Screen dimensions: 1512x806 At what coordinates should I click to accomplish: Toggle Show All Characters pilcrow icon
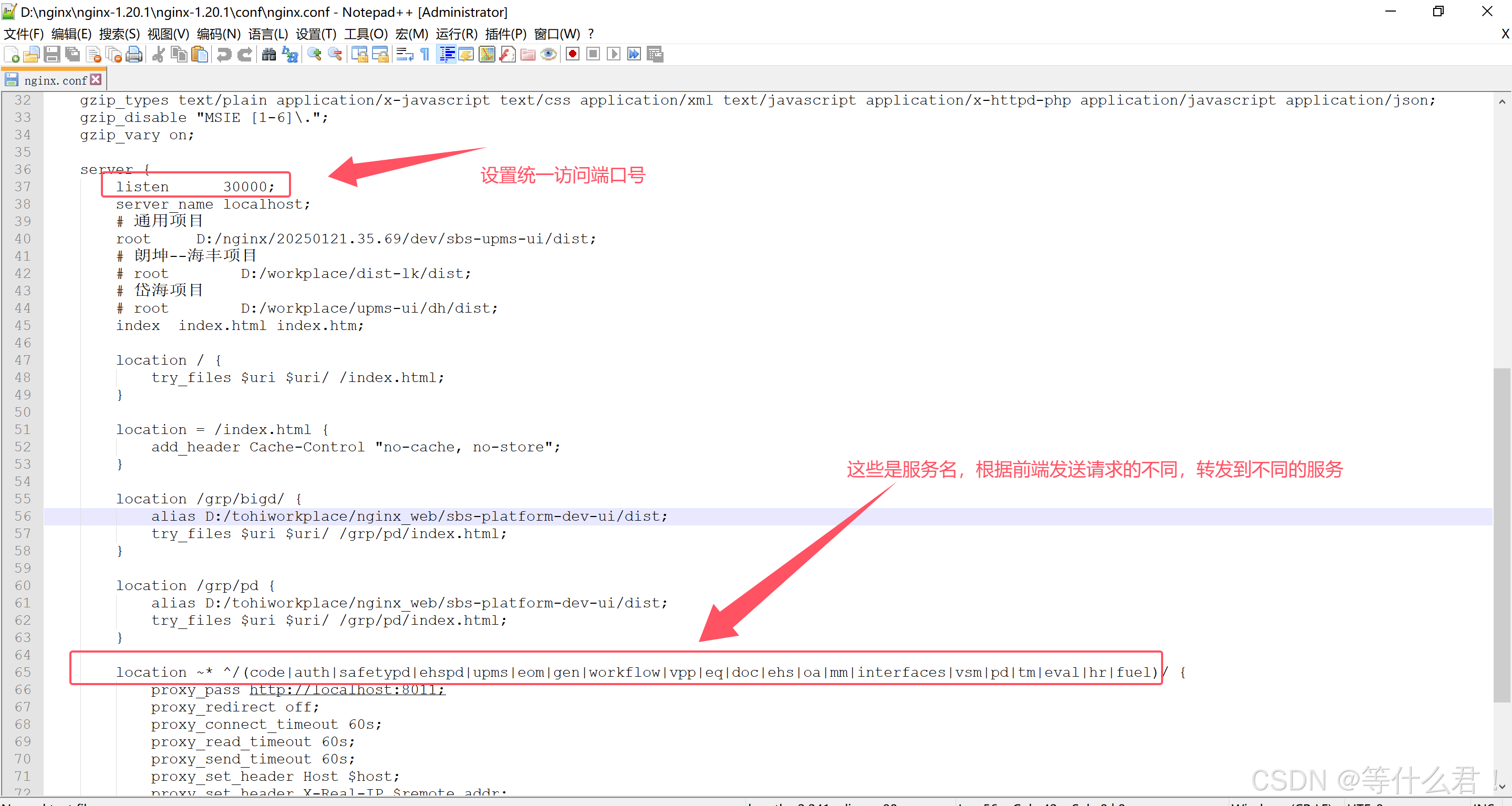[x=425, y=55]
